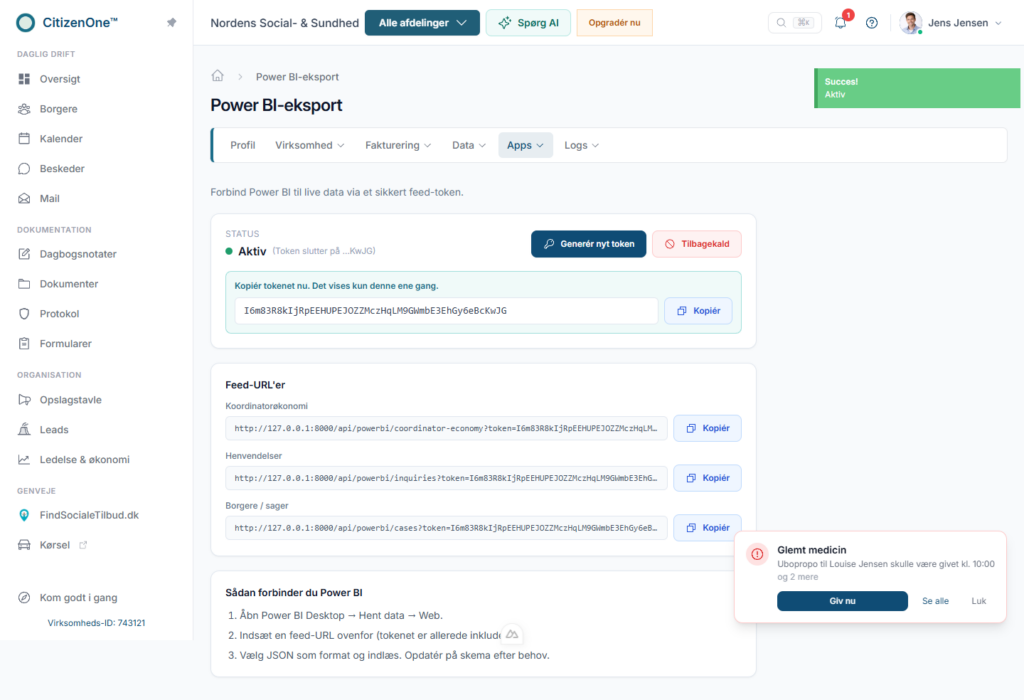
Task: Click the Power BI-eksport breadcrumb
Action: pos(297,76)
